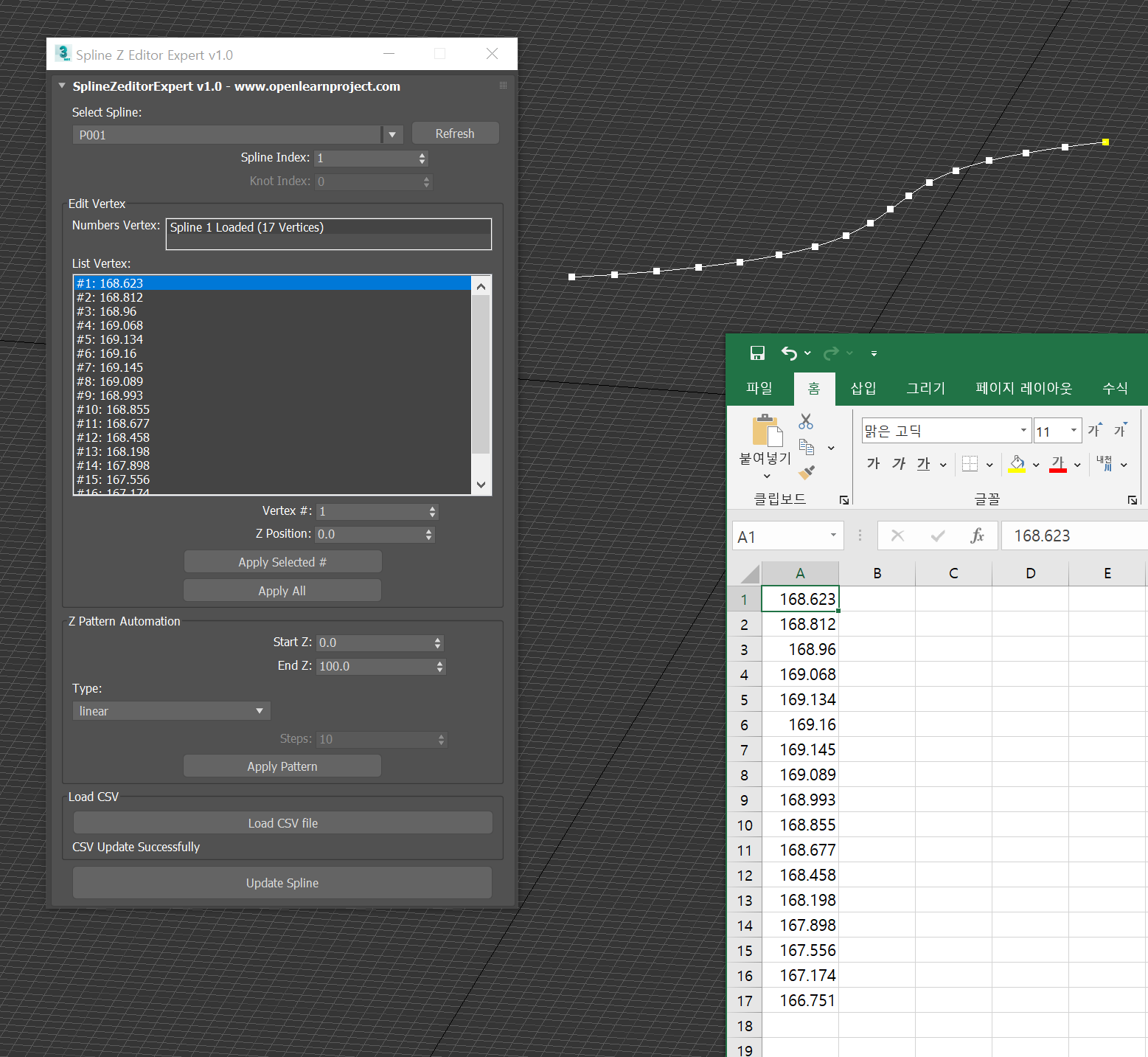Viewport: 1148px width, 1057px height.
Task: Click the increase font size icon
Action: tap(1094, 429)
